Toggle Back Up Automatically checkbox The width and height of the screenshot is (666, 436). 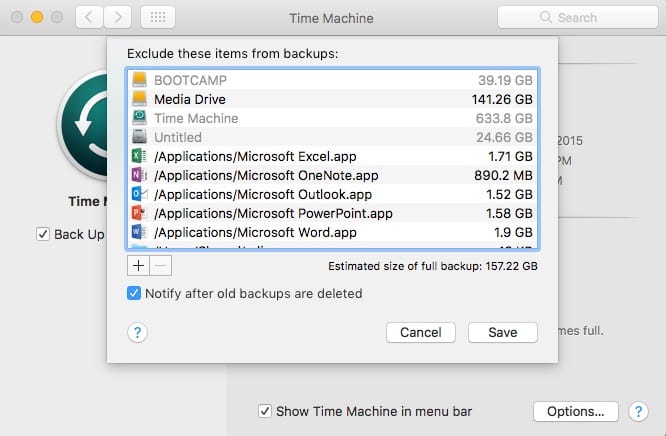[x=42, y=234]
